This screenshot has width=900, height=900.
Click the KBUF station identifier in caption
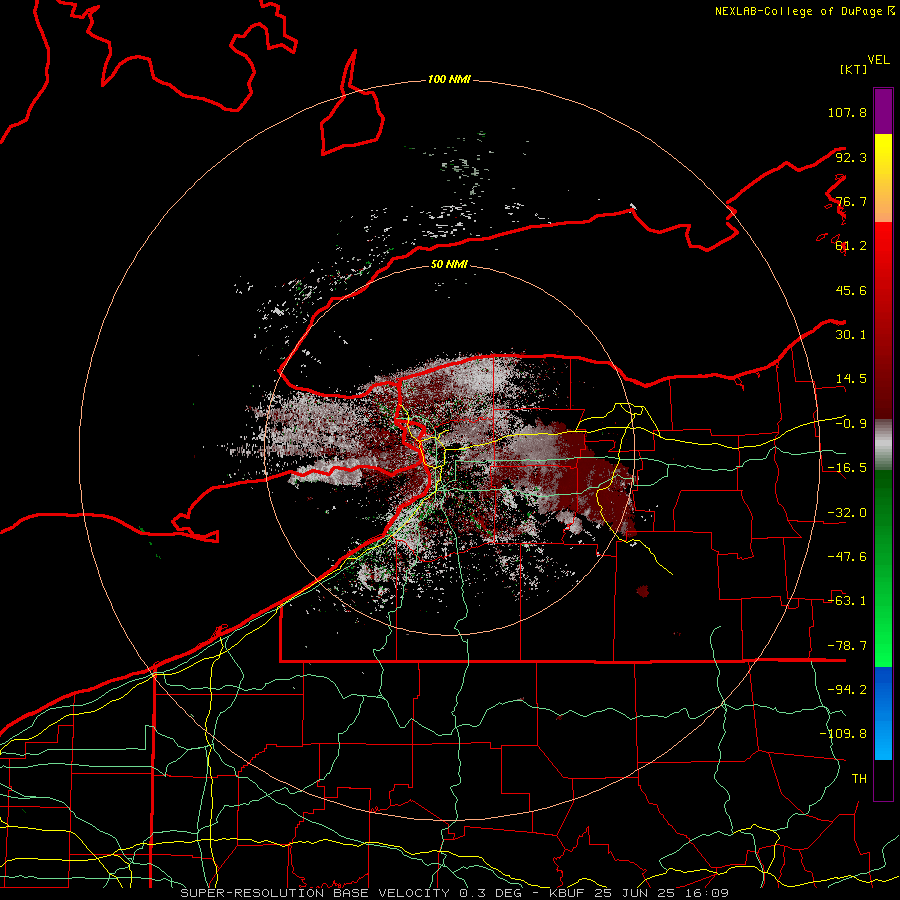tap(568, 893)
